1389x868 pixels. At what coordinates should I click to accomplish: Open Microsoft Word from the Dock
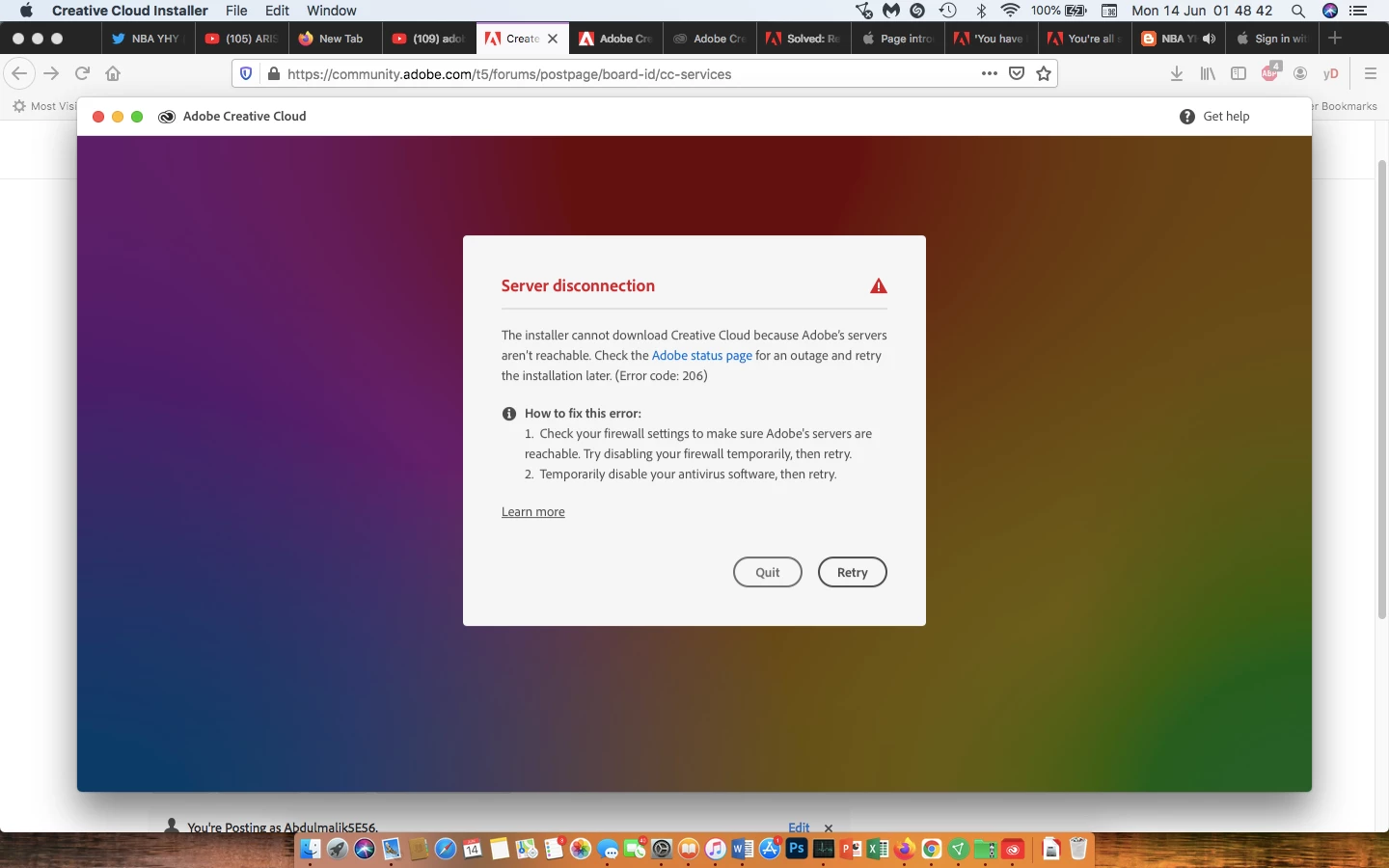[742, 849]
